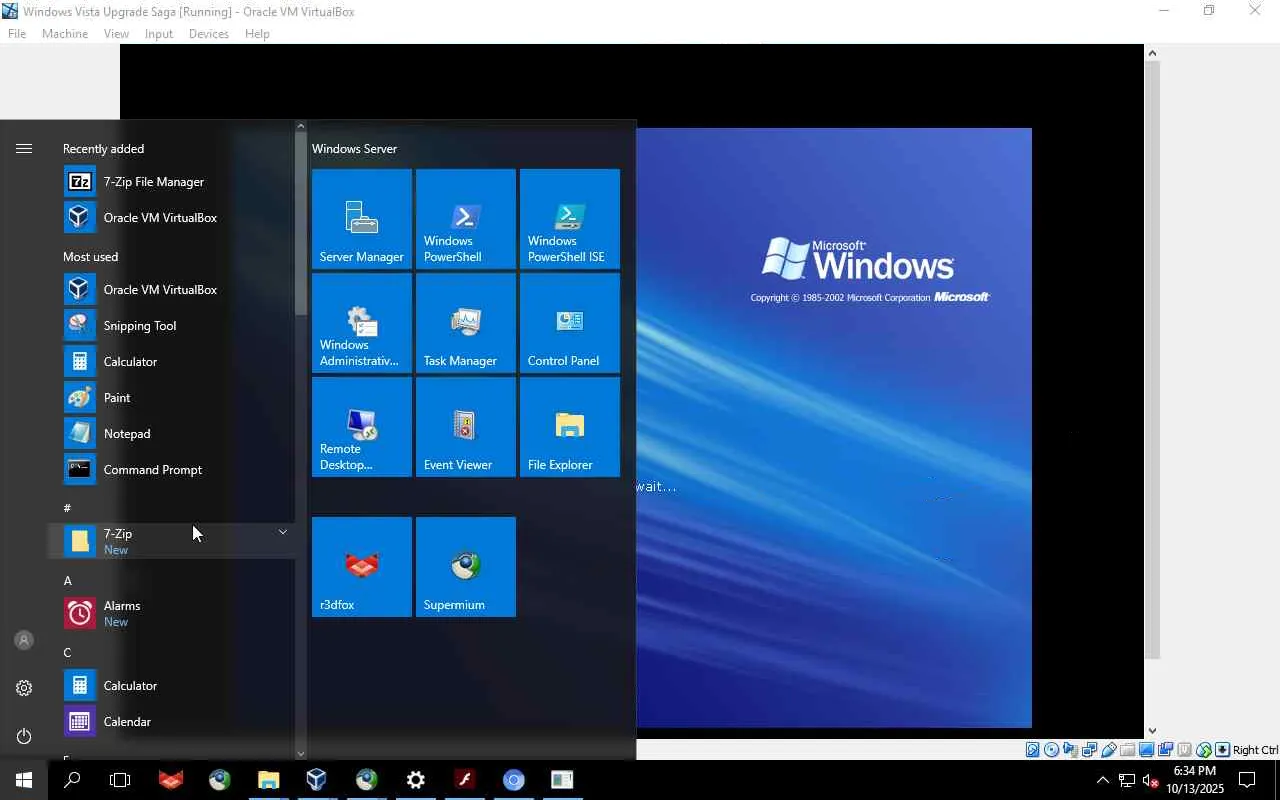Open the taskbar clock and date
1280x800 pixels.
click(x=1194, y=780)
